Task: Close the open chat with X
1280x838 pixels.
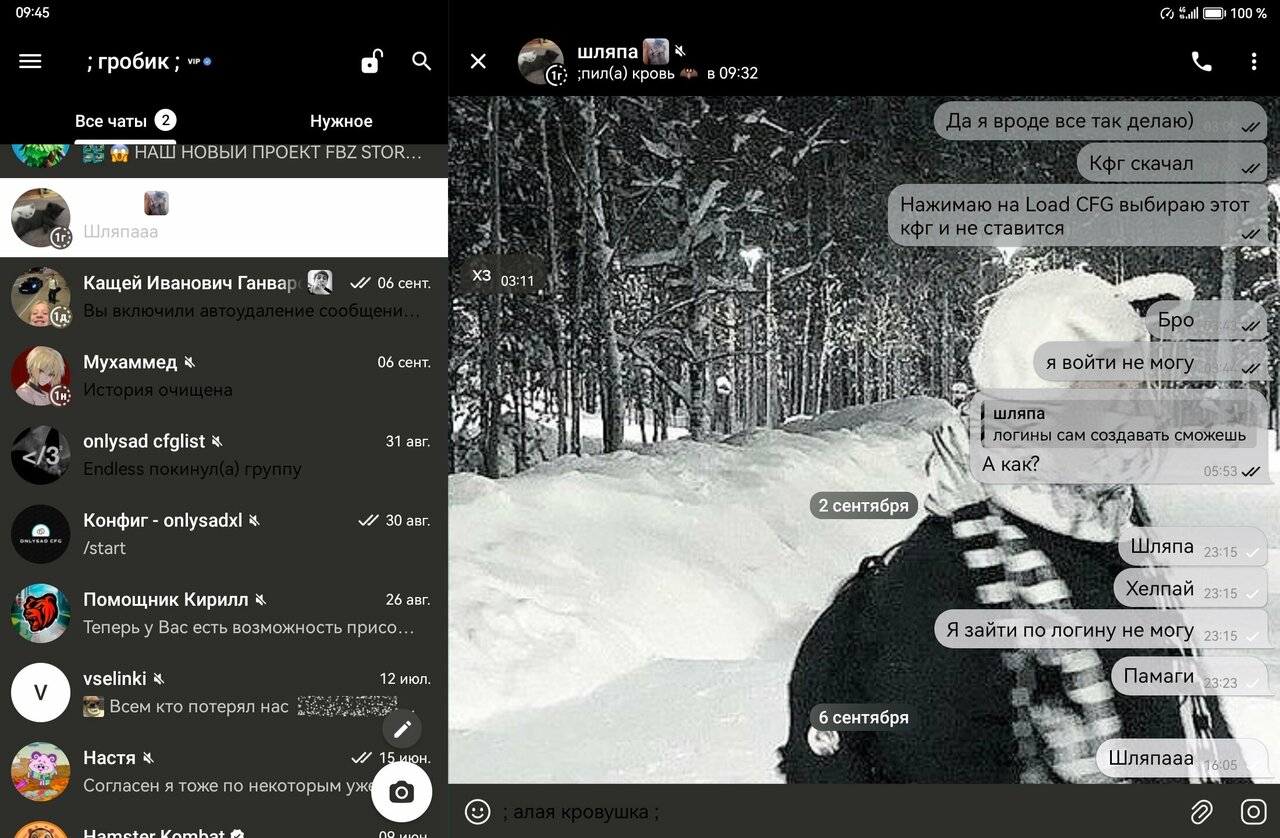Action: pos(478,61)
